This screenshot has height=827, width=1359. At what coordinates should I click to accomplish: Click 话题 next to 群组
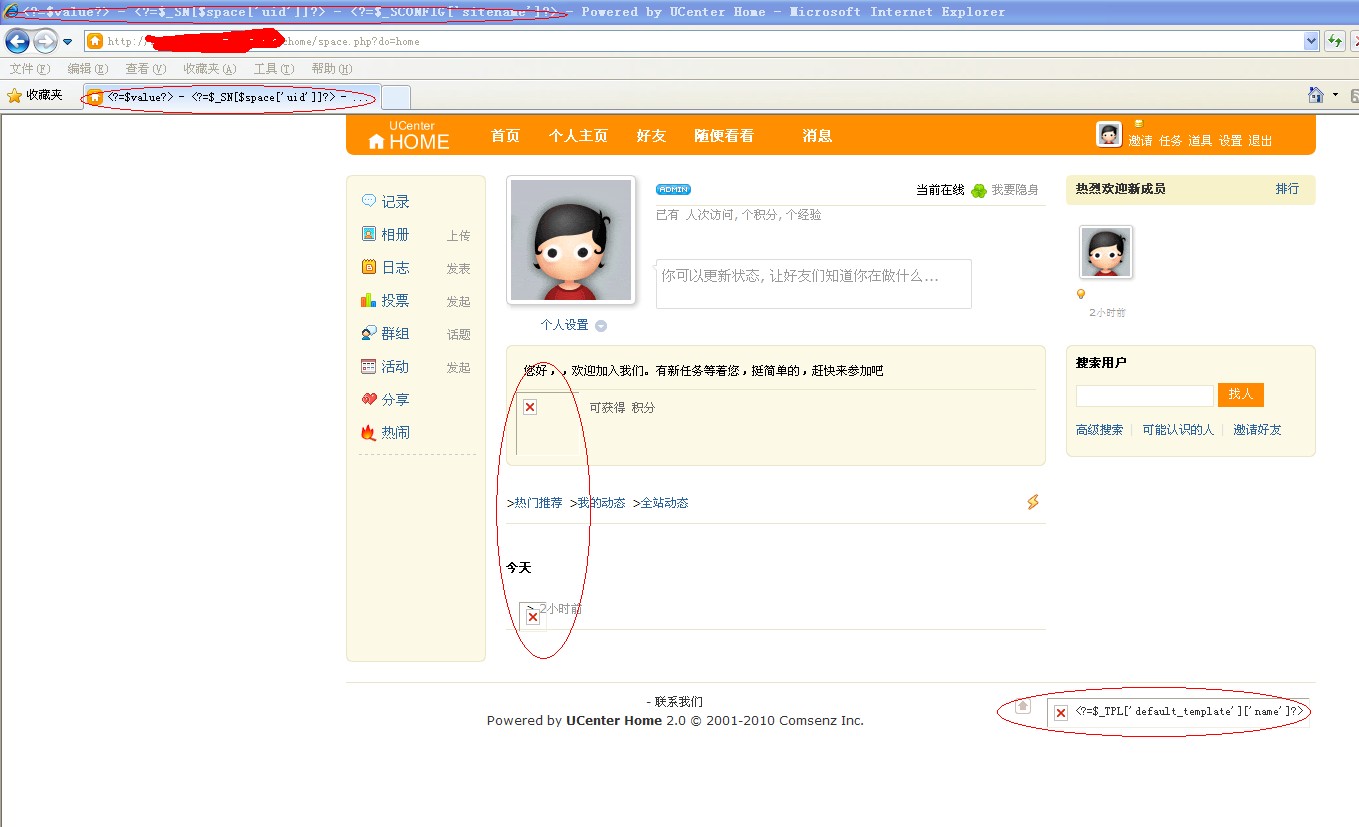coord(458,335)
